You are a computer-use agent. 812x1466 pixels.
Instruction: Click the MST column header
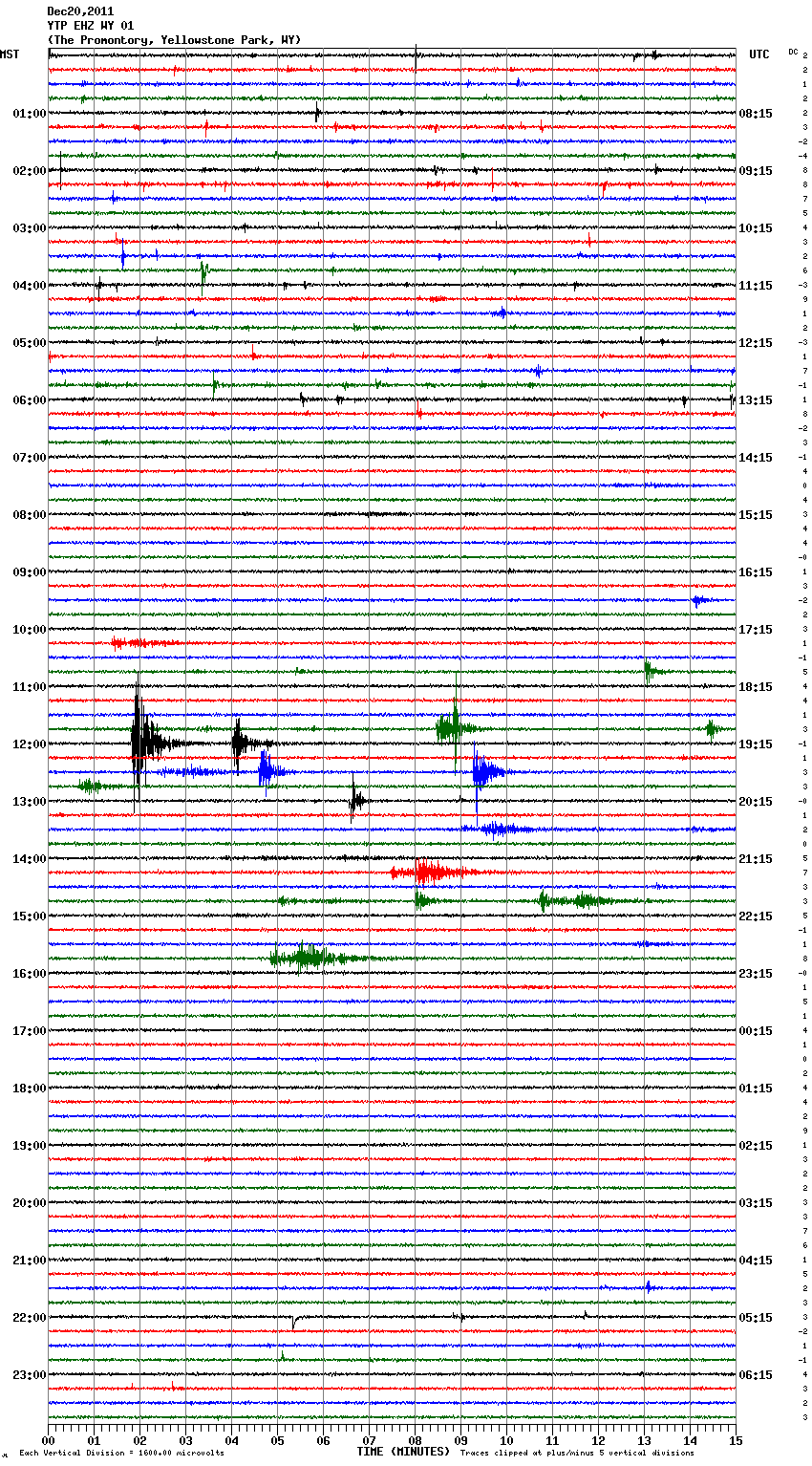coord(10,54)
